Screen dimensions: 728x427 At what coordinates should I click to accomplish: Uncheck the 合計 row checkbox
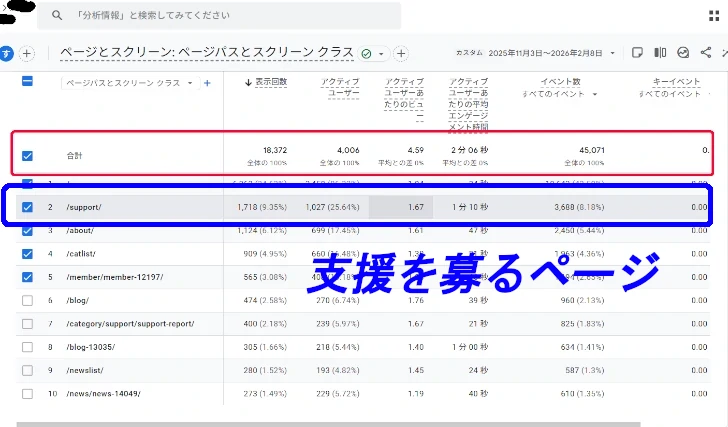click(x=27, y=156)
